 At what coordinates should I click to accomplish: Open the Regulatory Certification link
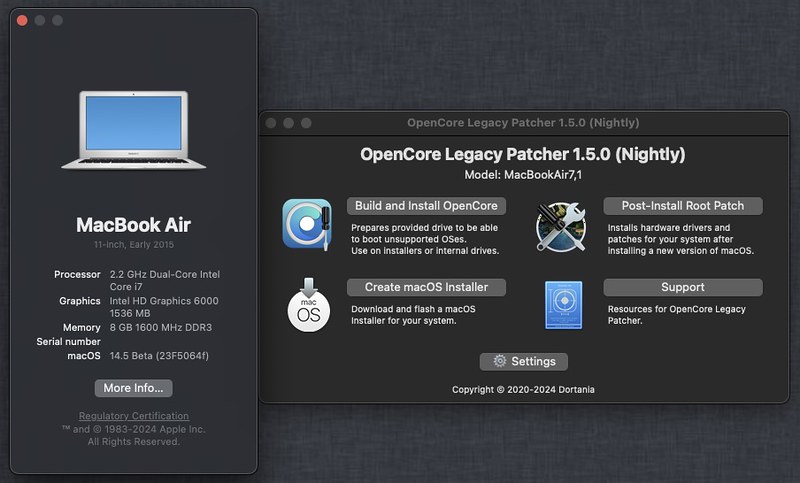coord(134,416)
